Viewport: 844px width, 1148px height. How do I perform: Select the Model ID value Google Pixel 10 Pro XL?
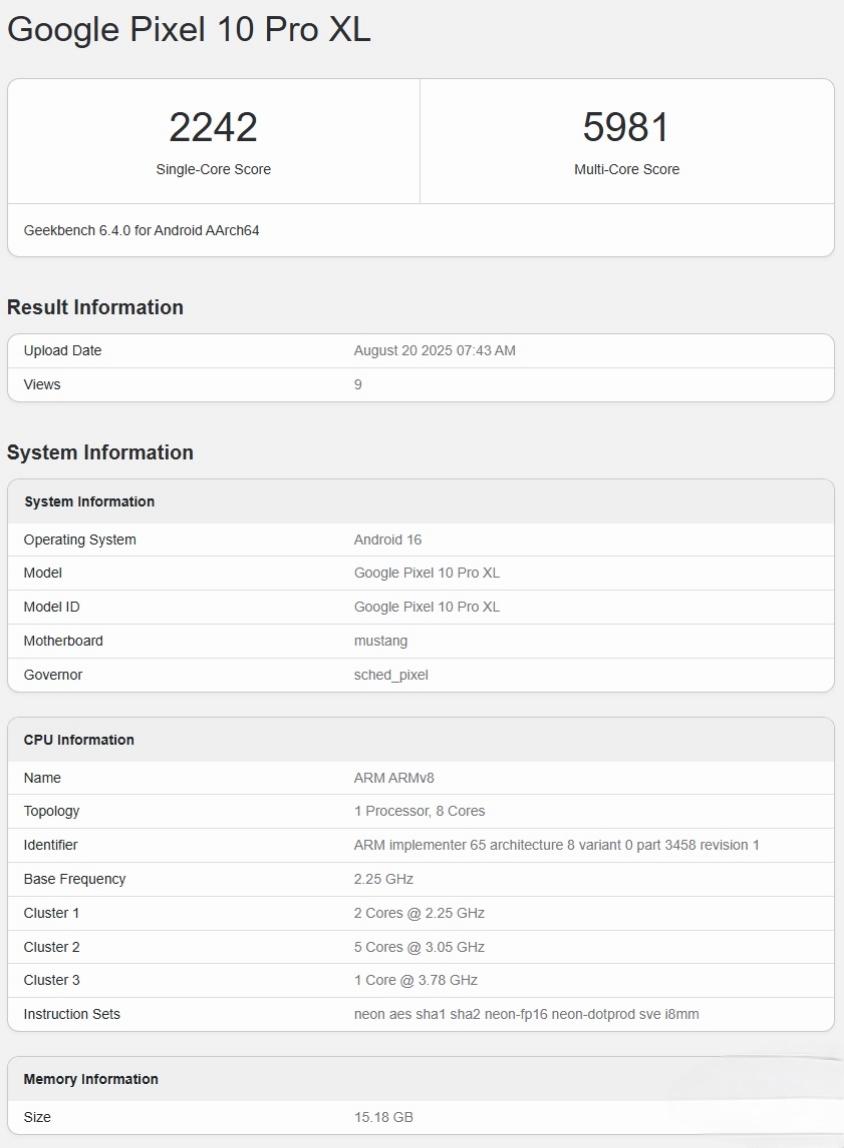point(427,607)
